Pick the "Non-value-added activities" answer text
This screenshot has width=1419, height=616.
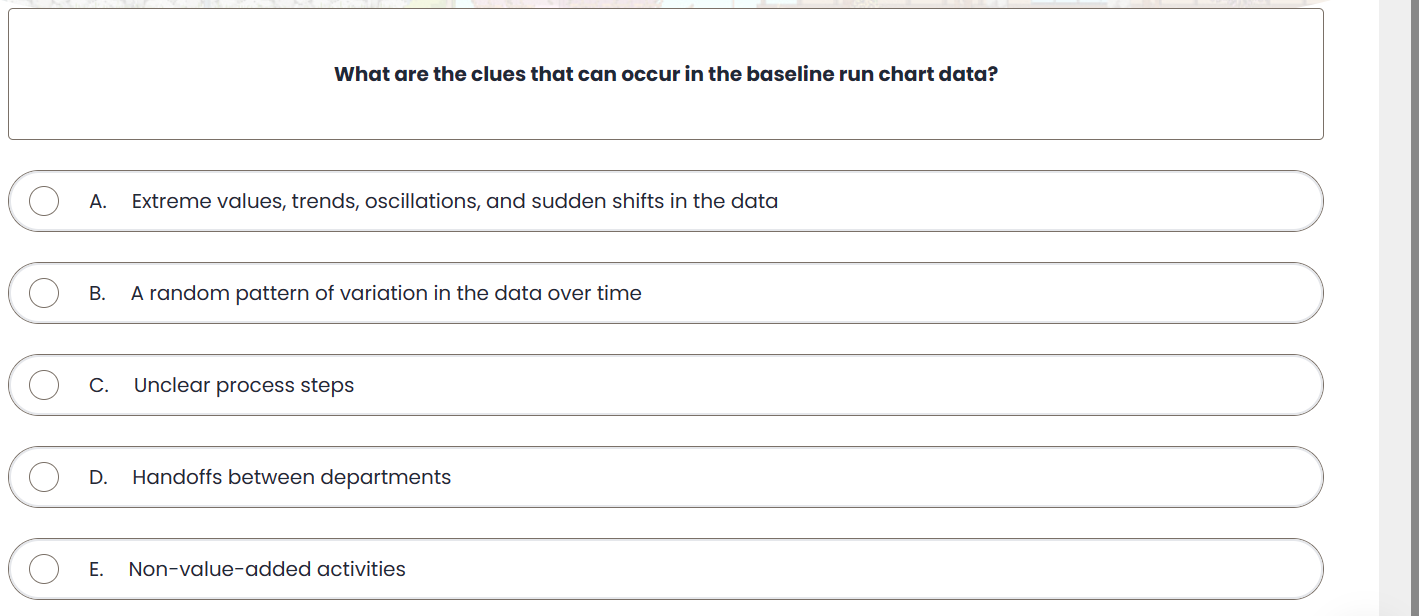click(267, 569)
